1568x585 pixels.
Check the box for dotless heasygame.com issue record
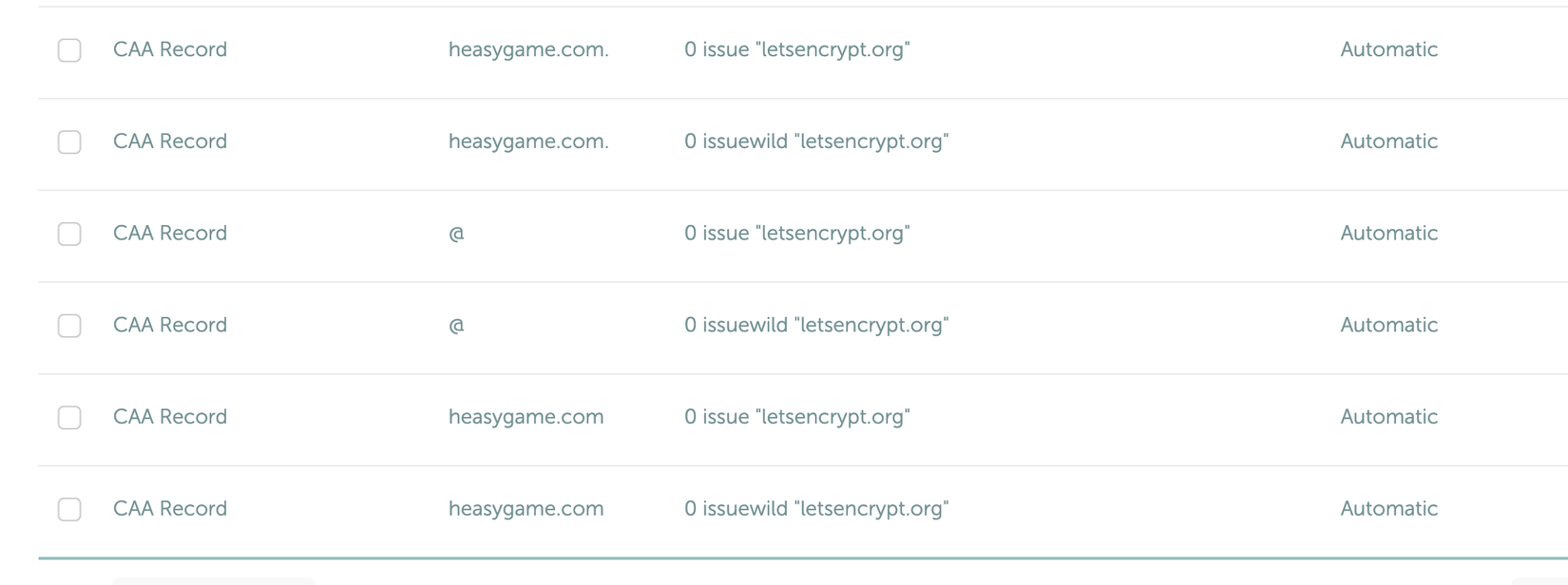[69, 418]
